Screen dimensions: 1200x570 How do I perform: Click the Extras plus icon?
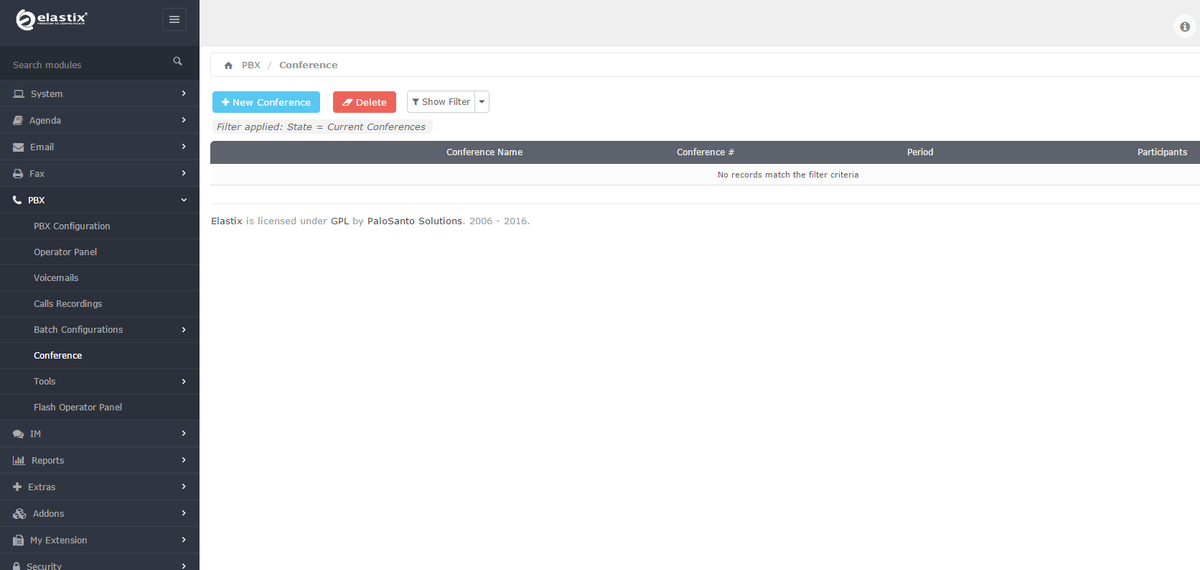(x=17, y=487)
